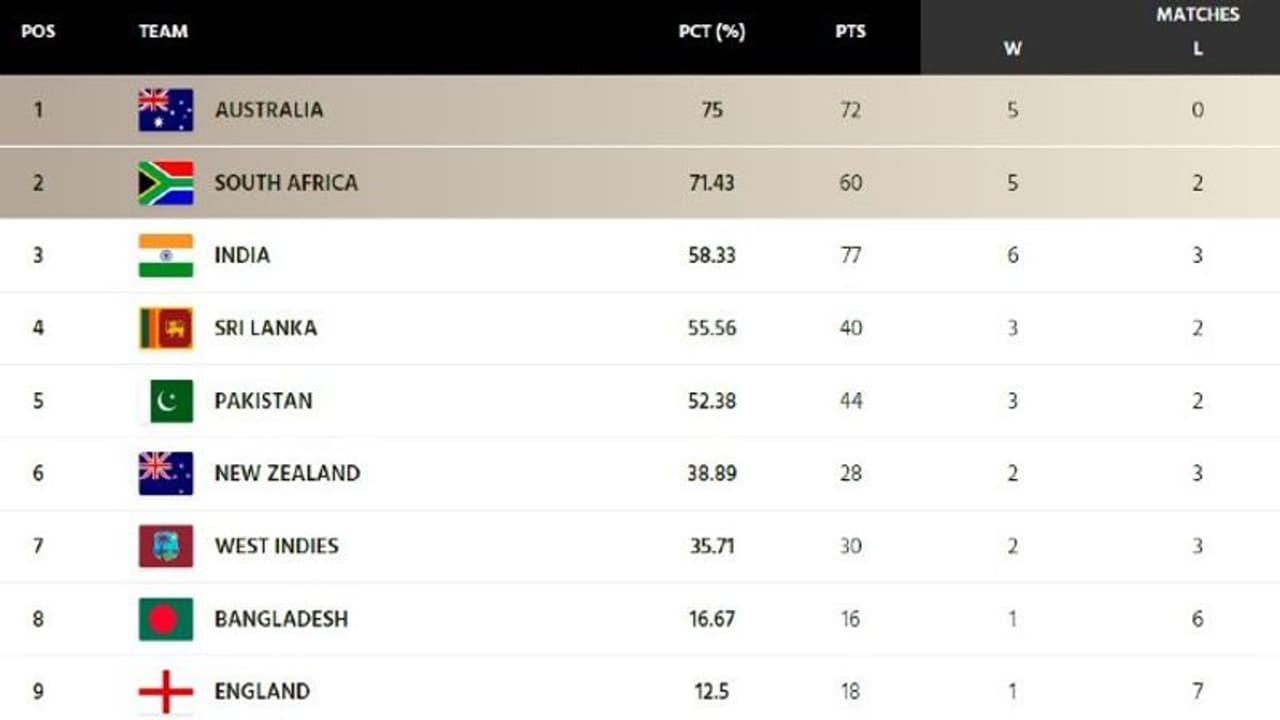Click the New Zealand flag icon
1280x720 pixels.
click(x=165, y=473)
